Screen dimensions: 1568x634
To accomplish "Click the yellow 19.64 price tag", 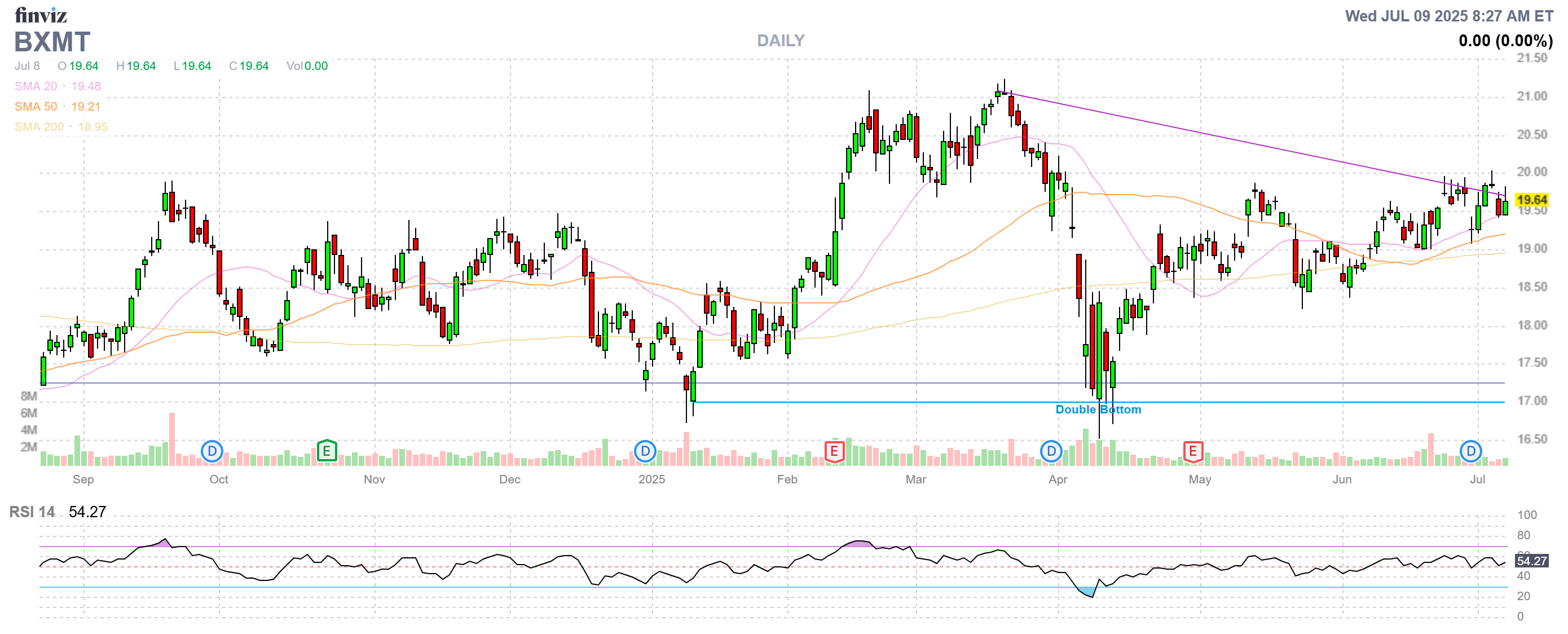I will pyautogui.click(x=1531, y=200).
